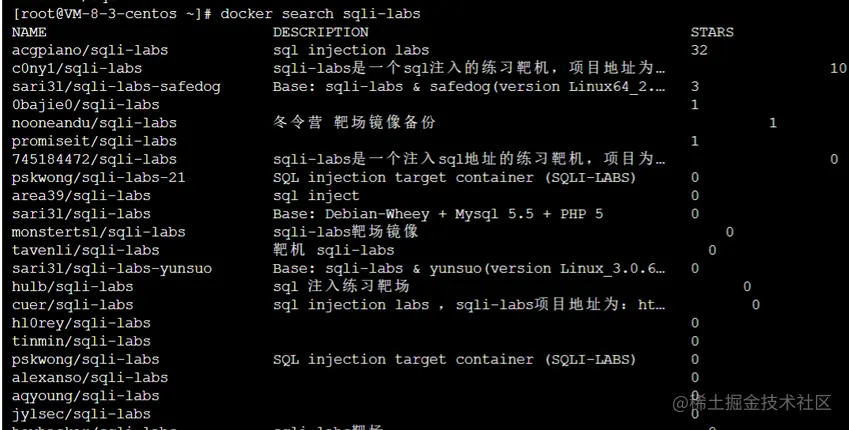Click the STARS column header
Image resolution: width=849 pixels, height=430 pixels.
click(711, 32)
